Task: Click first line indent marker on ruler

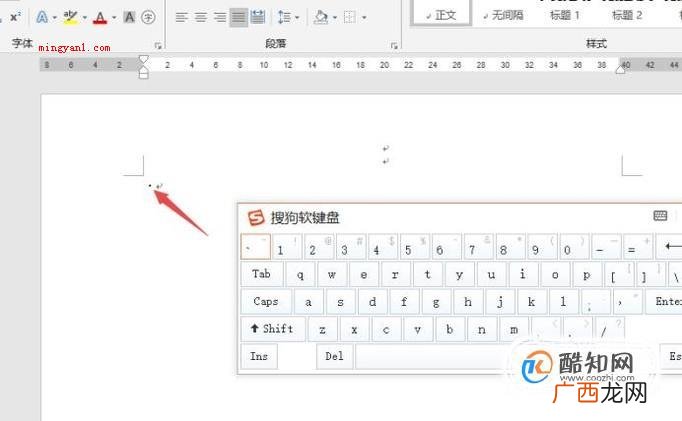Action: point(144,60)
